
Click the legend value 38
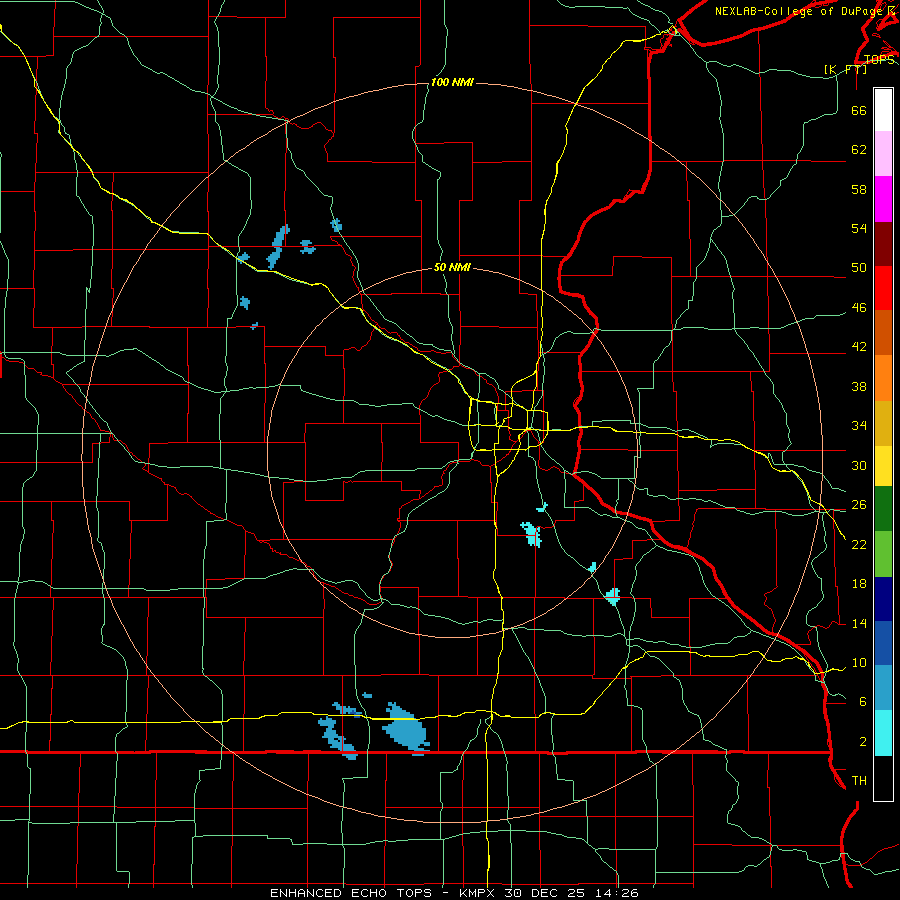(859, 387)
